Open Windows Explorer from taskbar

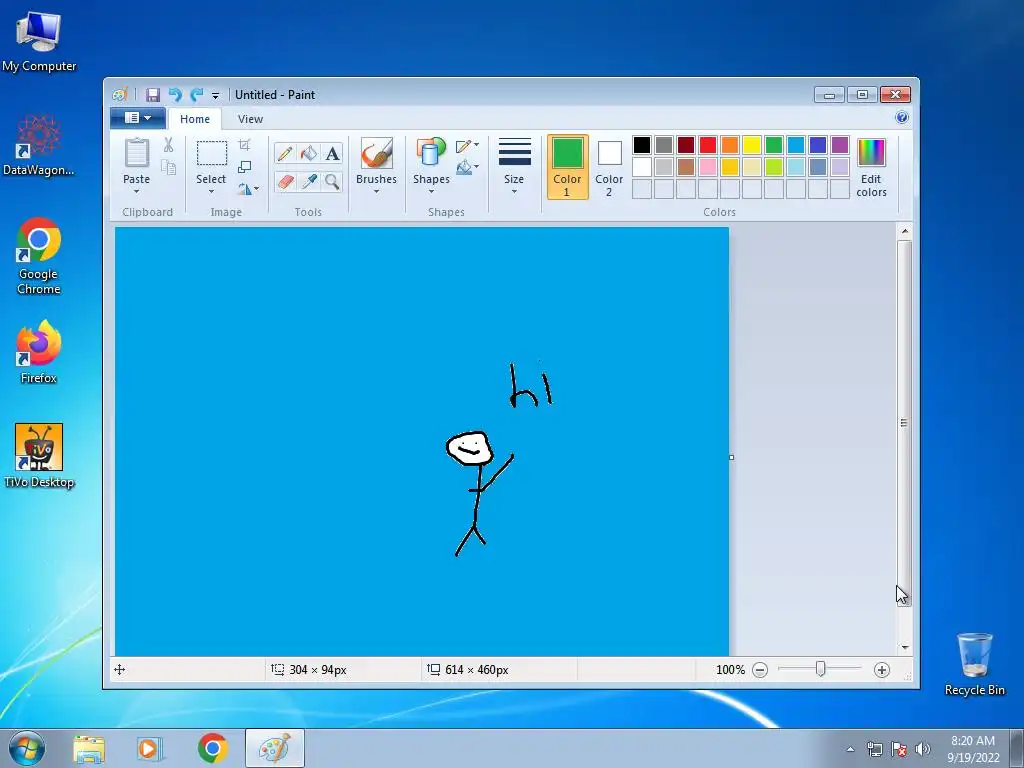coord(89,748)
